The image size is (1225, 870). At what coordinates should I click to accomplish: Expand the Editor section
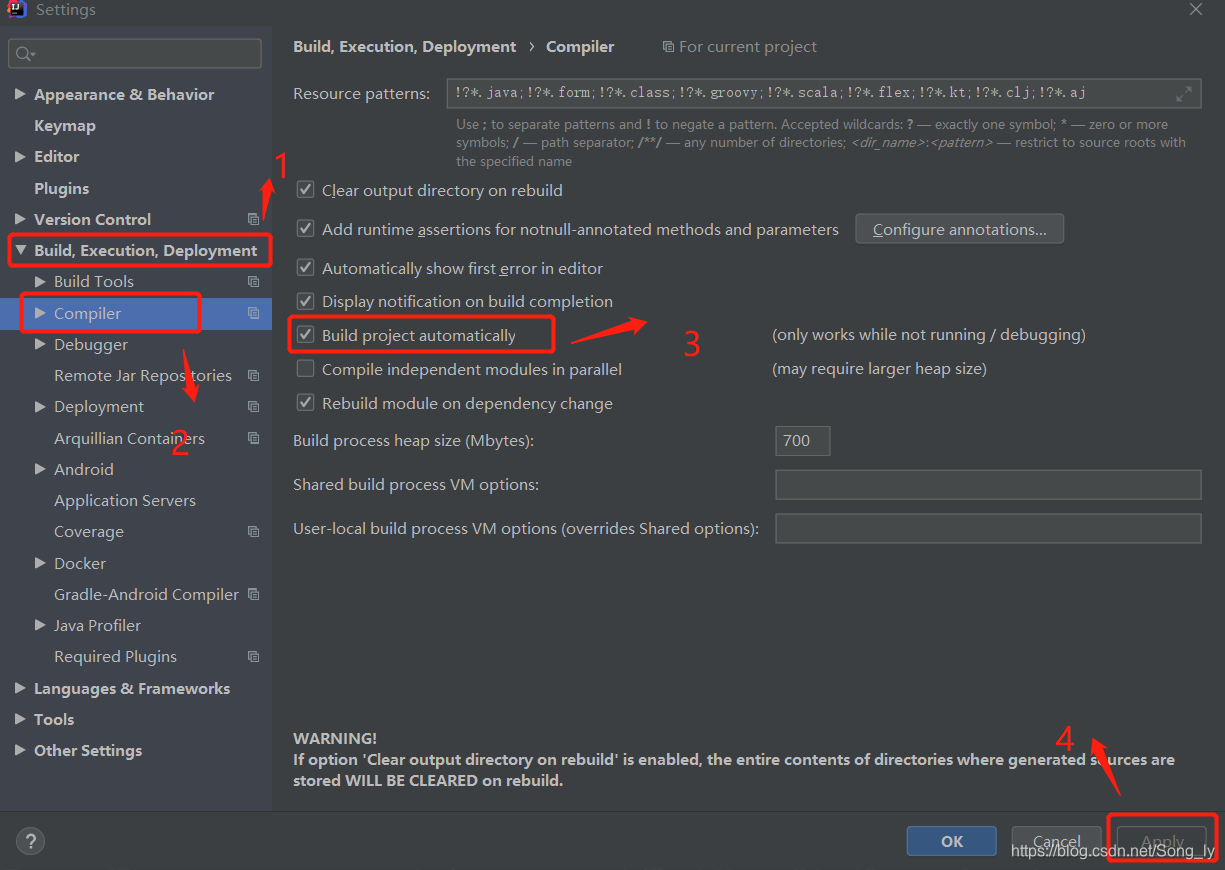pyautogui.click(x=20, y=157)
